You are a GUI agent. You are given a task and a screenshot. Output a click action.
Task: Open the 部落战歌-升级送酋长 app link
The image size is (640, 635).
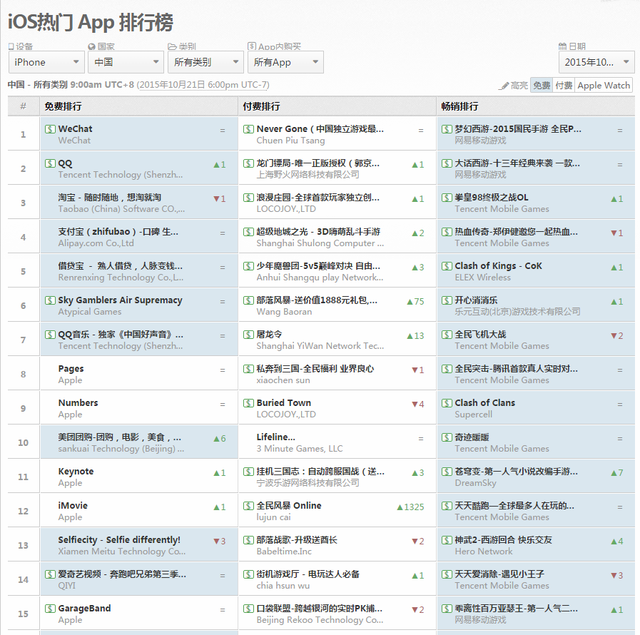[297, 540]
